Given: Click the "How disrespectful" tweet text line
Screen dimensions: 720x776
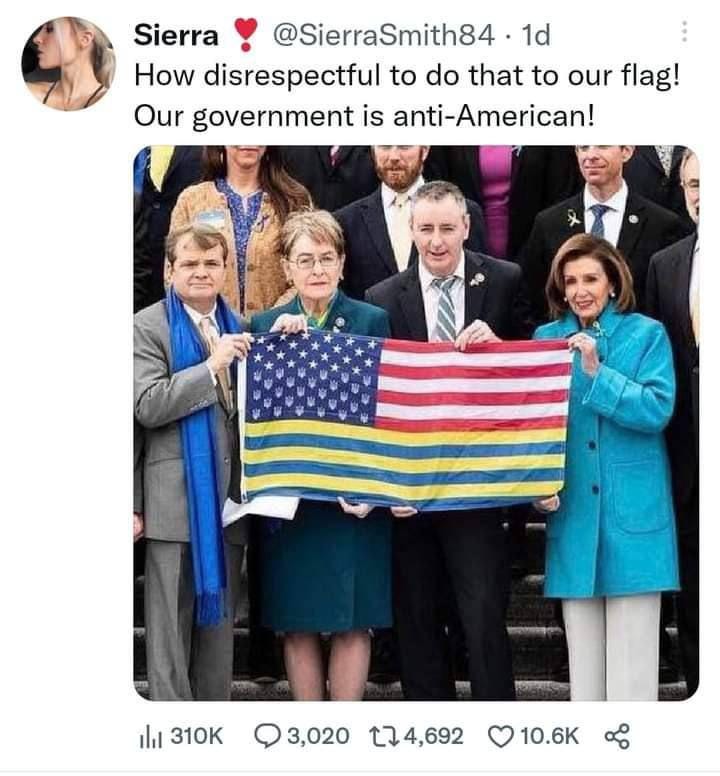Looking at the screenshot, I should pyautogui.click(x=407, y=77).
